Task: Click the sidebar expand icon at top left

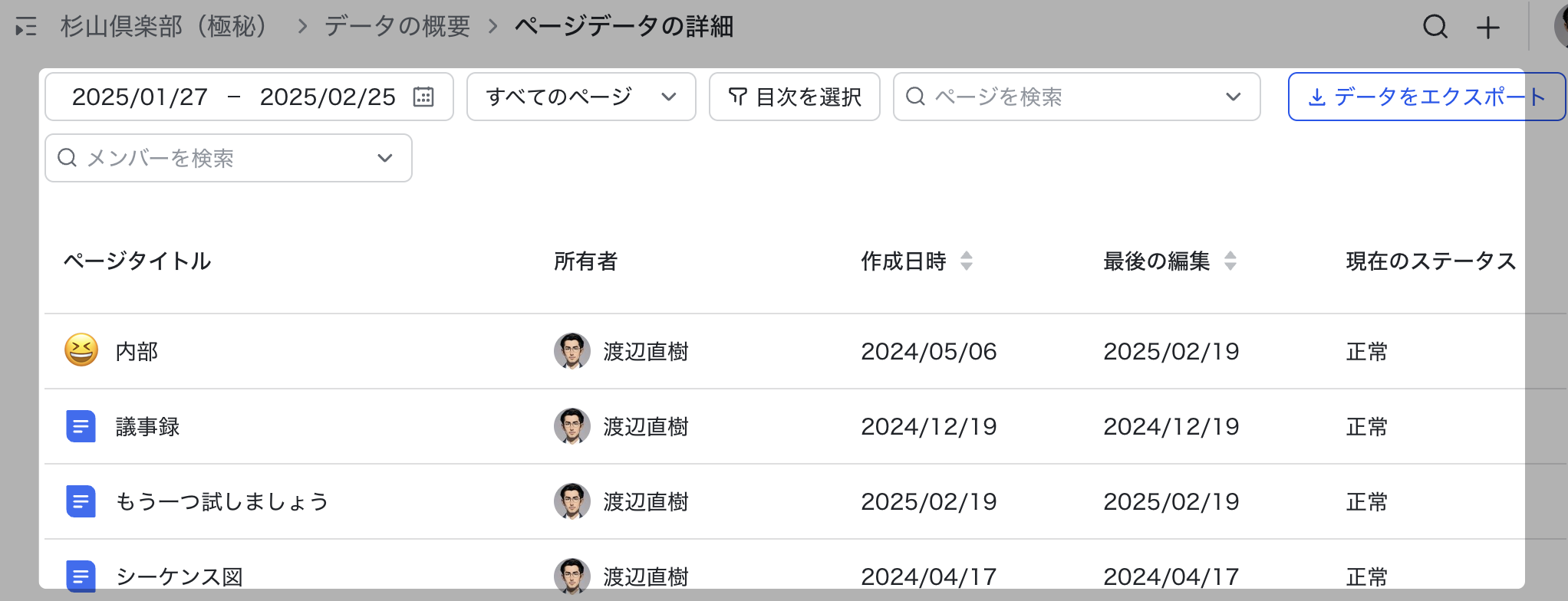Action: [26, 28]
